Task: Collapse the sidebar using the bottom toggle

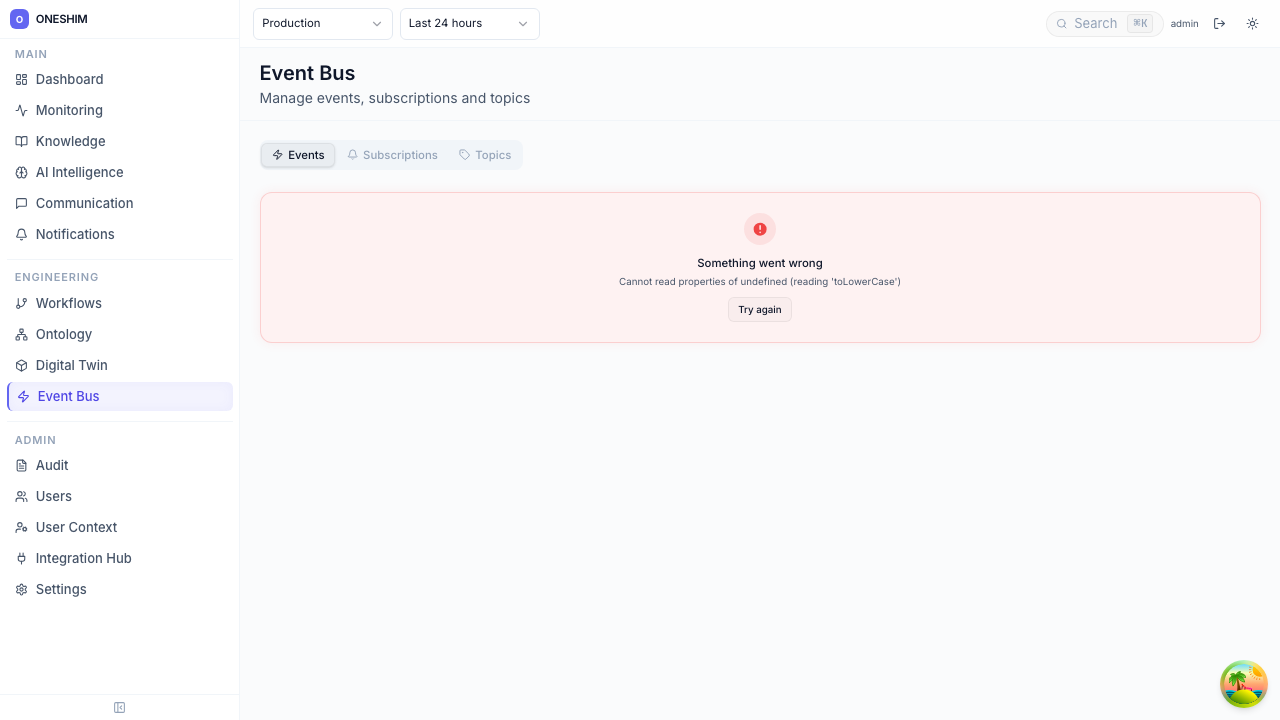Action: [119, 707]
